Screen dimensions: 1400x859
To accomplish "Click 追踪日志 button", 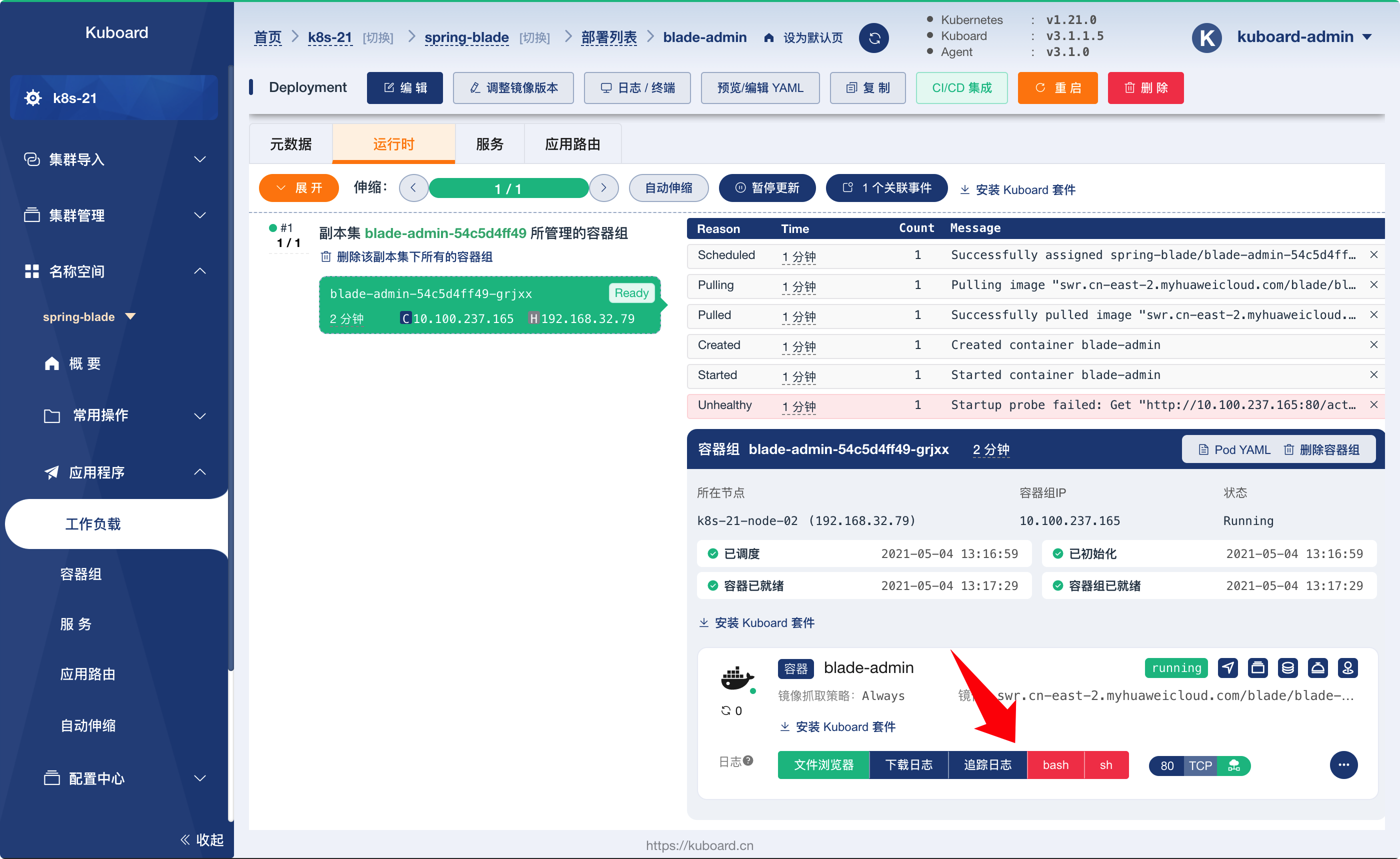I will click(988, 765).
